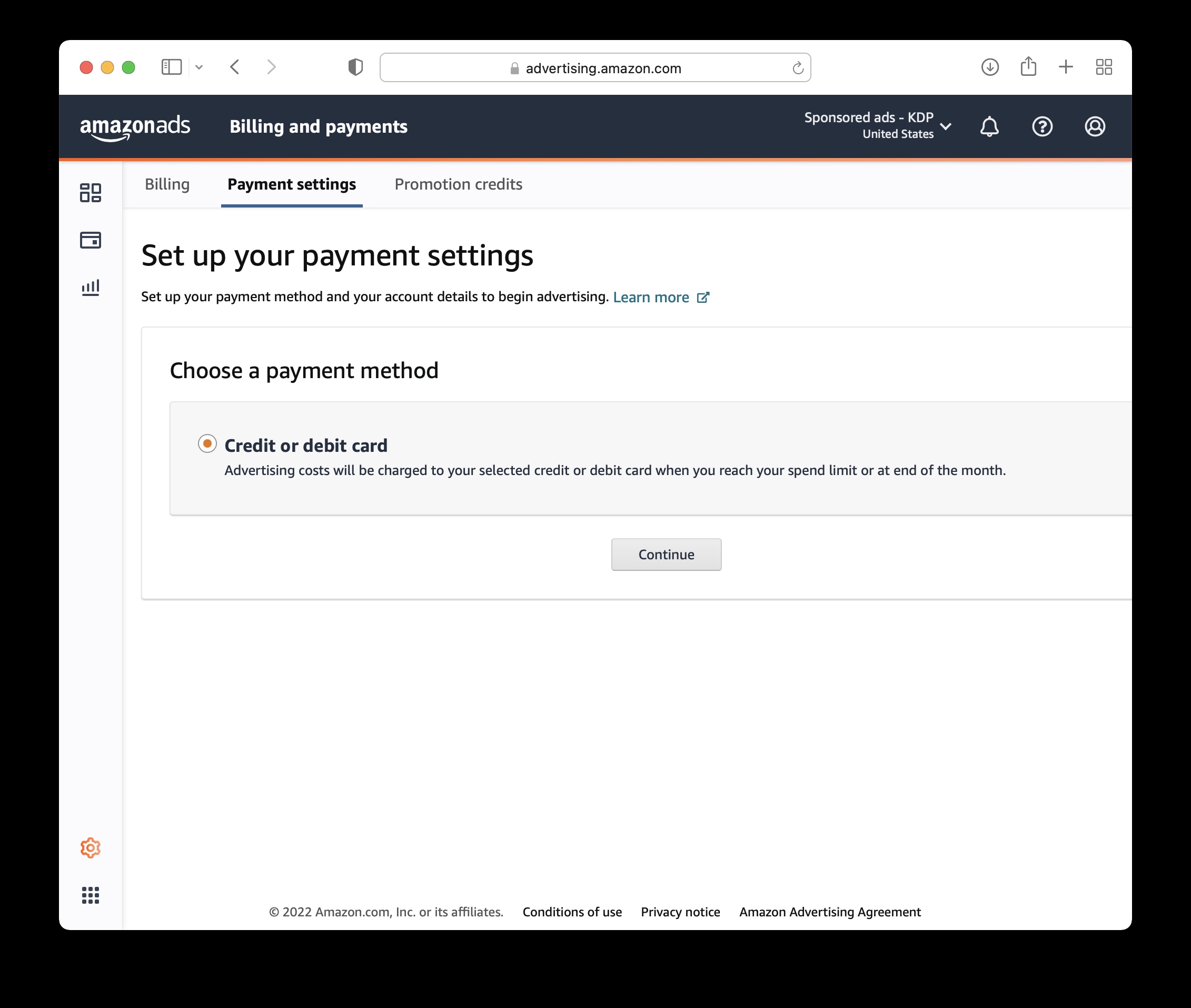Select the Payment settings tab
Image resolution: width=1191 pixels, height=1008 pixels.
tap(292, 184)
